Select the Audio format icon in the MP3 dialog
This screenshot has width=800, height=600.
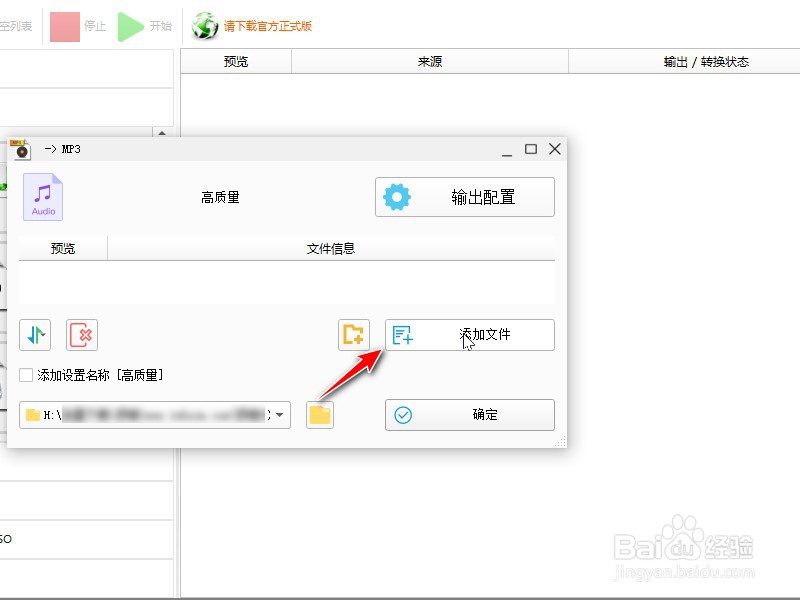(43, 196)
